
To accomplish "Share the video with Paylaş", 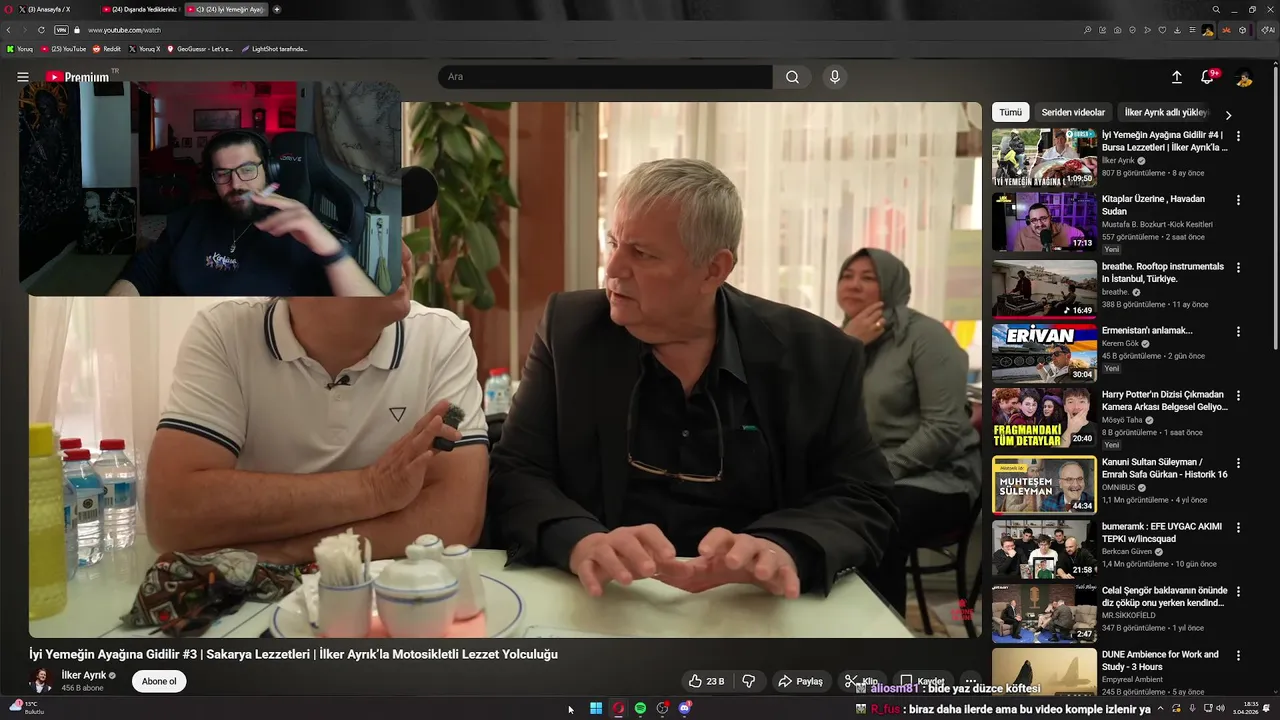I will [800, 681].
